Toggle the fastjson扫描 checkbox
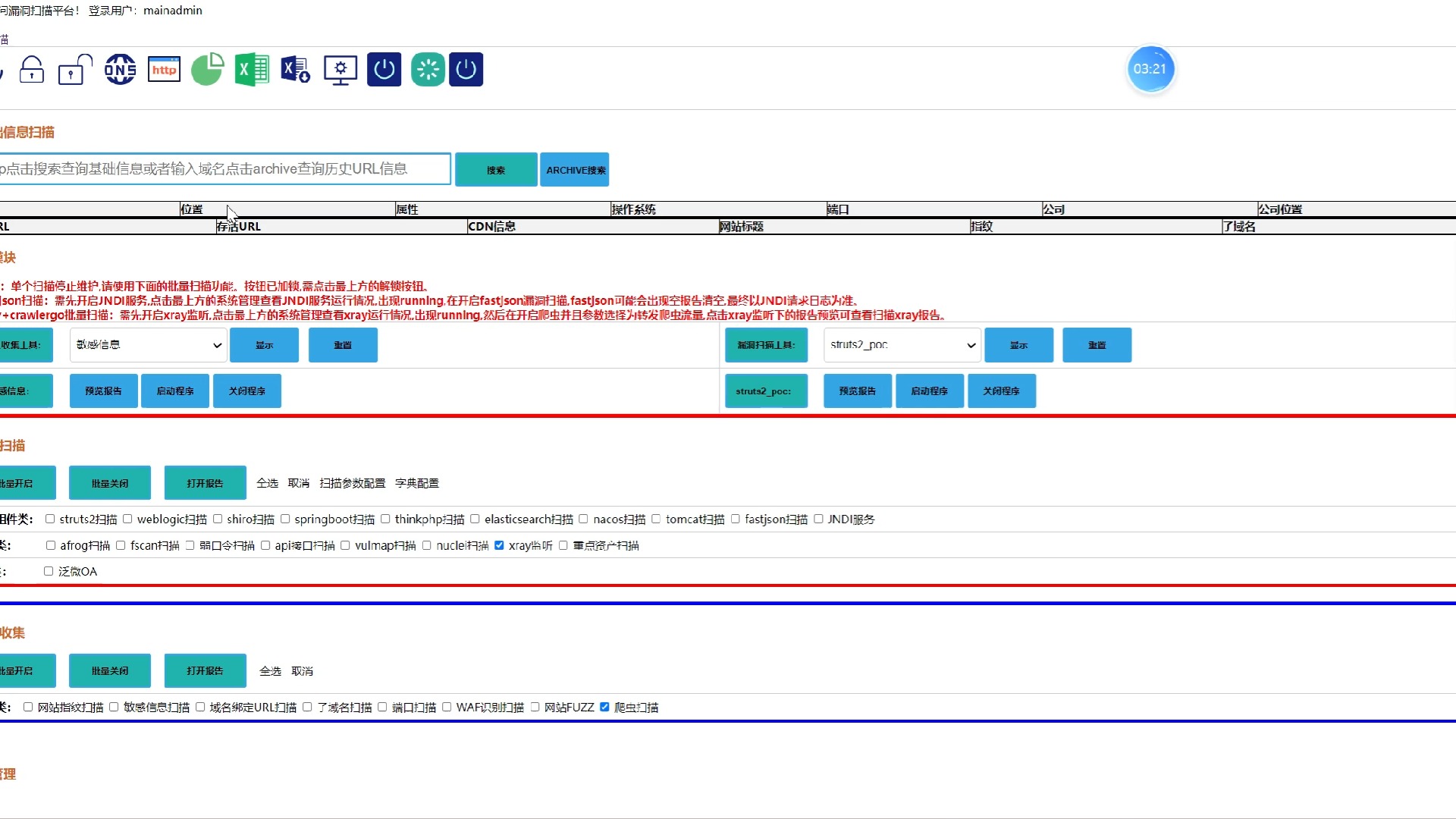The image size is (1456, 819). tap(735, 519)
